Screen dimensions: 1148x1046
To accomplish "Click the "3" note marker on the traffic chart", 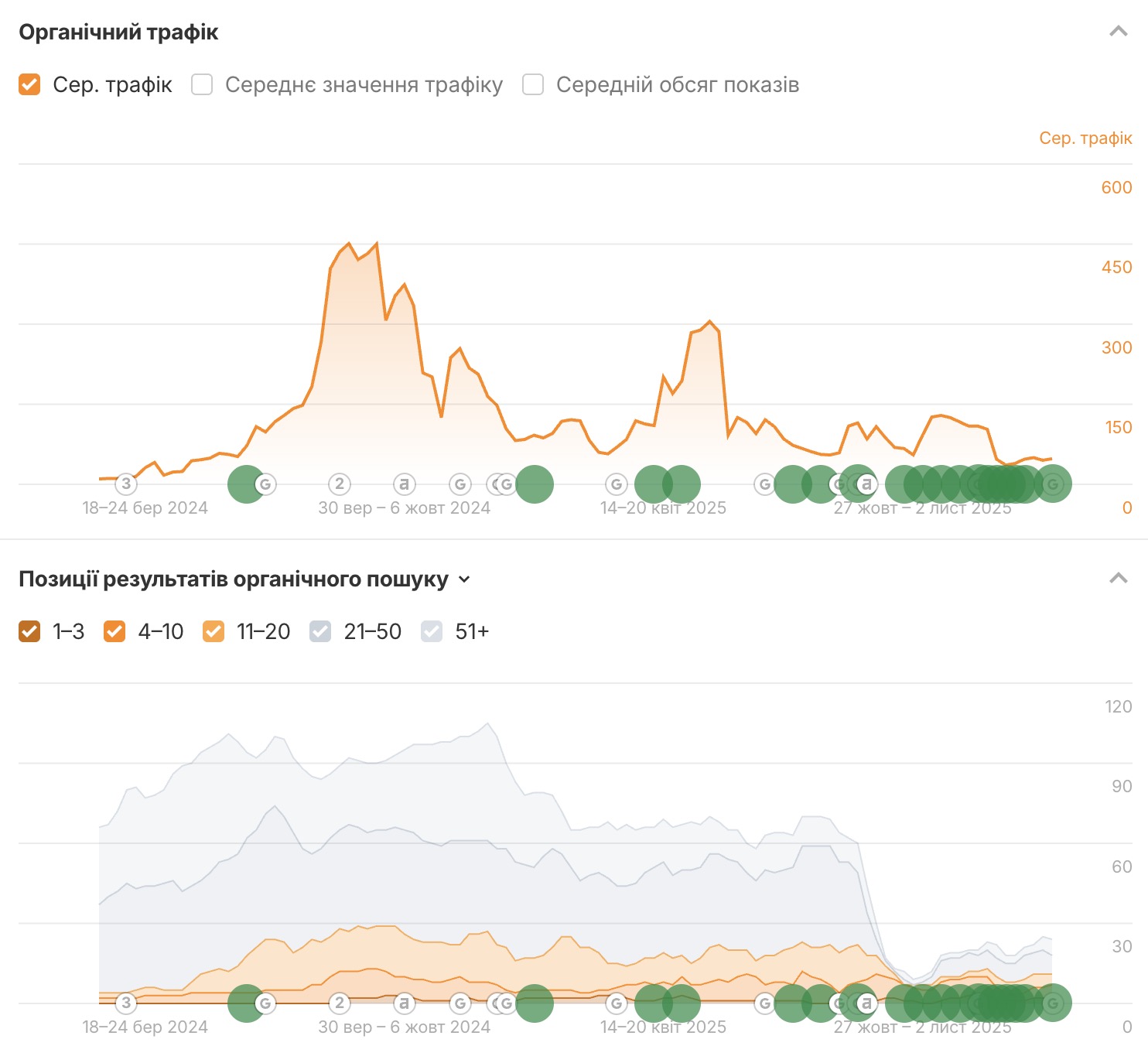I will [x=126, y=484].
